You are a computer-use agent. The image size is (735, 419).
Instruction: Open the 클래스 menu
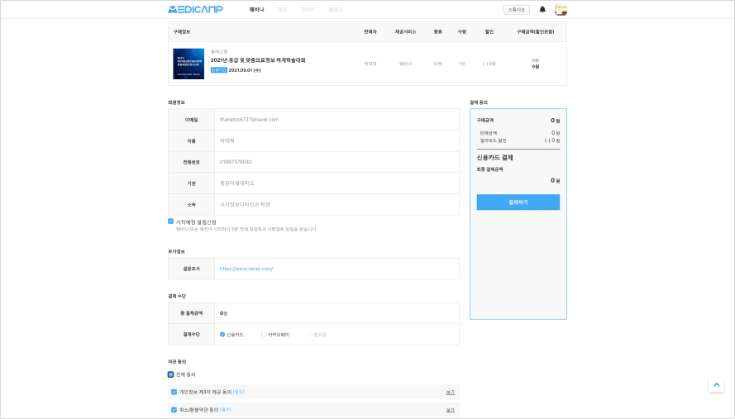tap(336, 9)
